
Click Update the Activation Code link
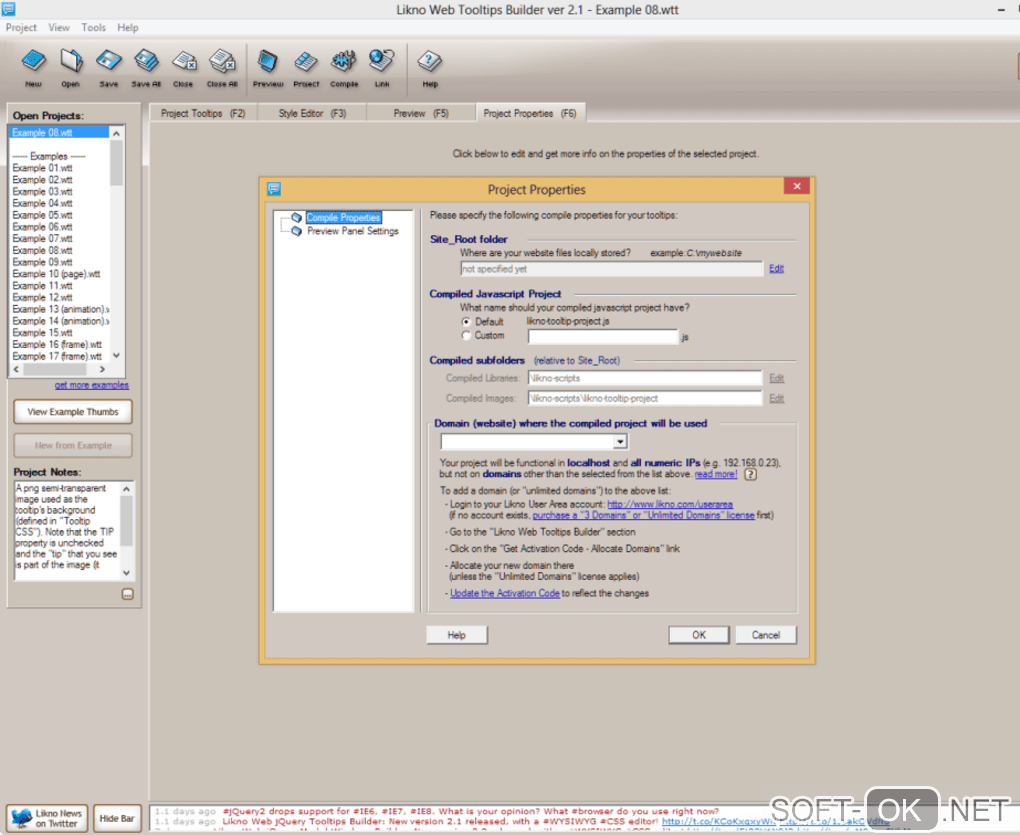pyautogui.click(x=505, y=593)
